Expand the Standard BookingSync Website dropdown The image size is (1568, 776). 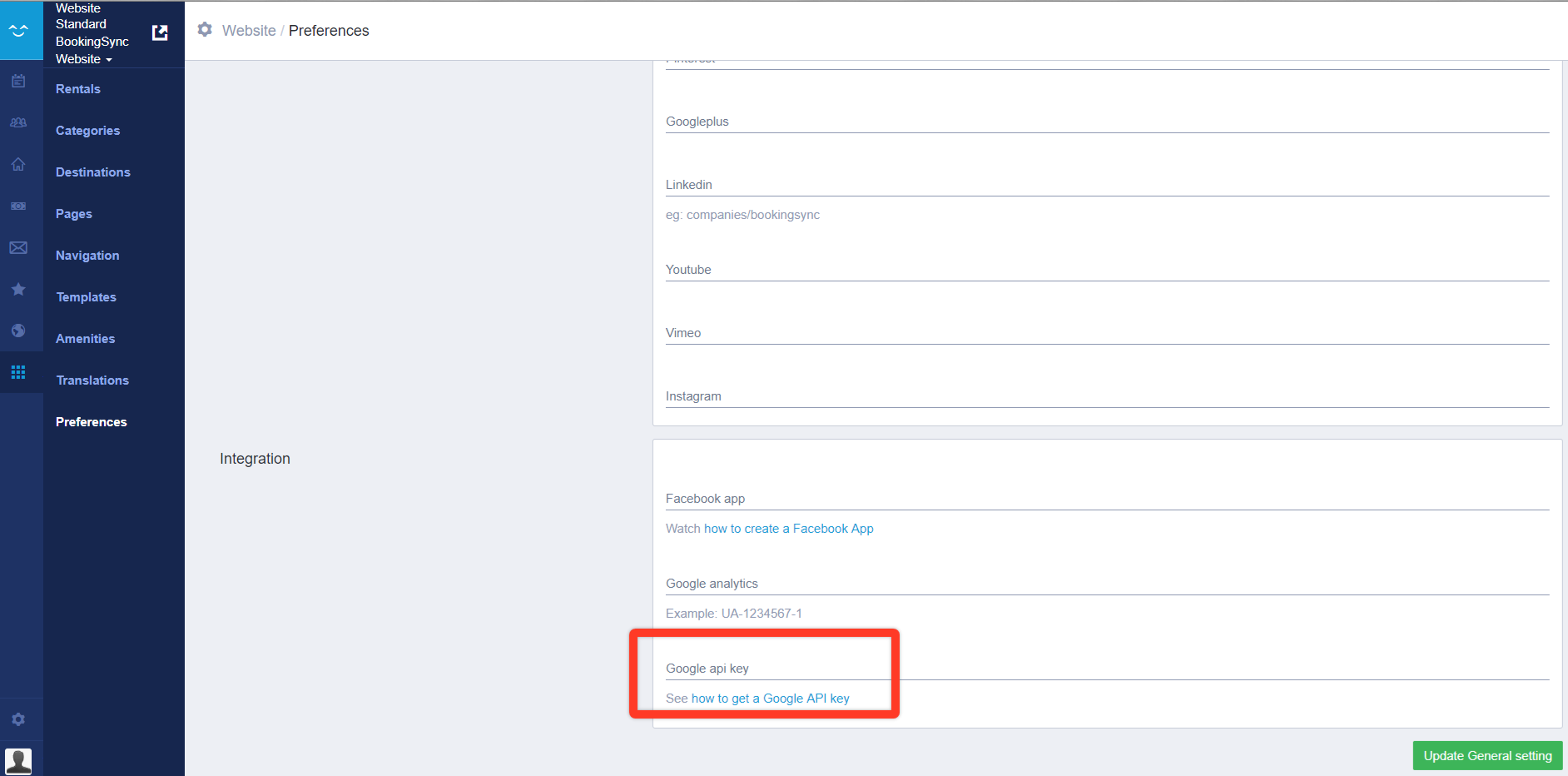pos(92,50)
